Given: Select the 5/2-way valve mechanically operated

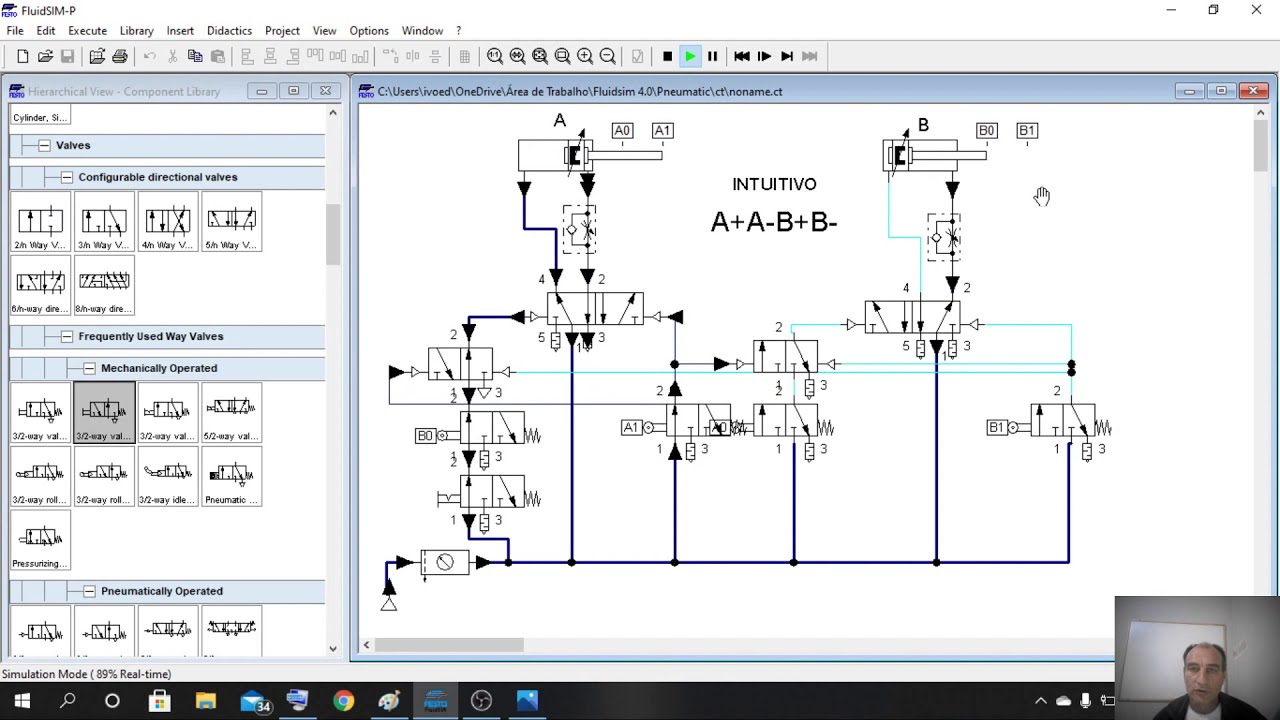Looking at the screenshot, I should pyautogui.click(x=232, y=413).
